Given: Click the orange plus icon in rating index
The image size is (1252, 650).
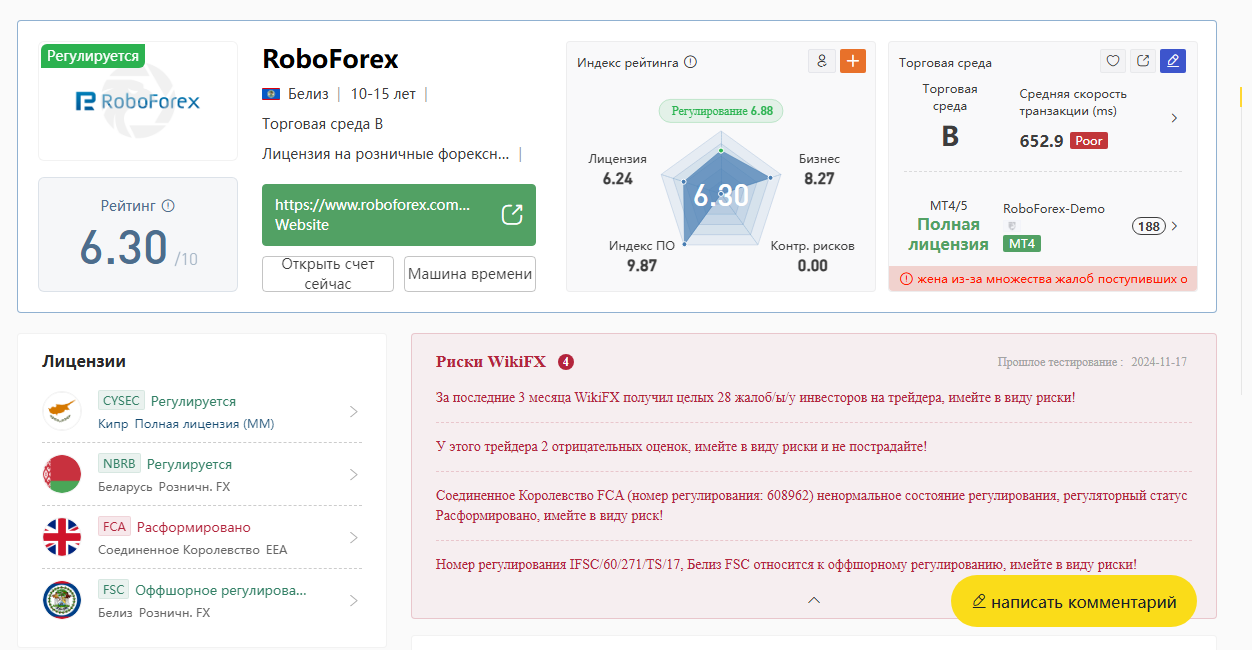Looking at the screenshot, I should pos(853,61).
